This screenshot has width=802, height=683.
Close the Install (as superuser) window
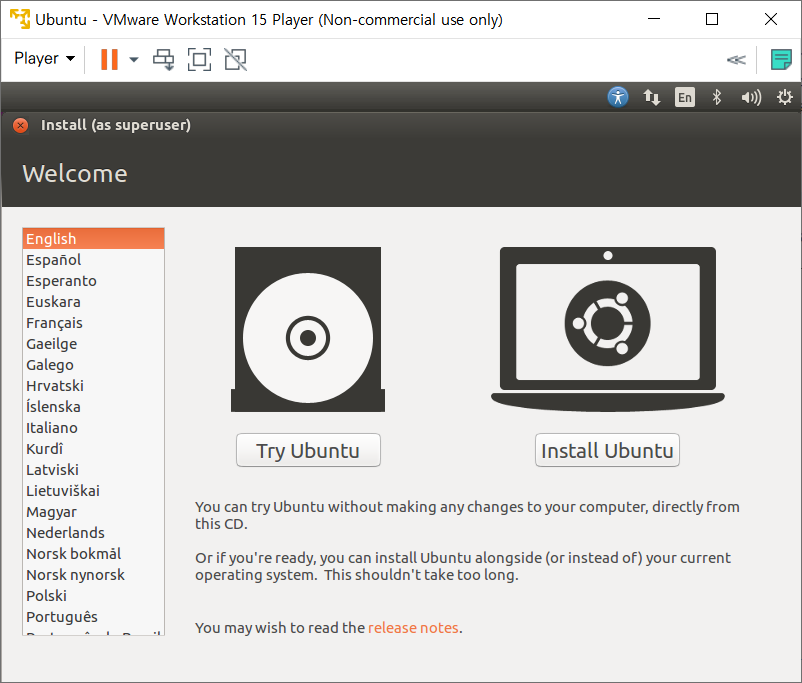pyautogui.click(x=20, y=125)
